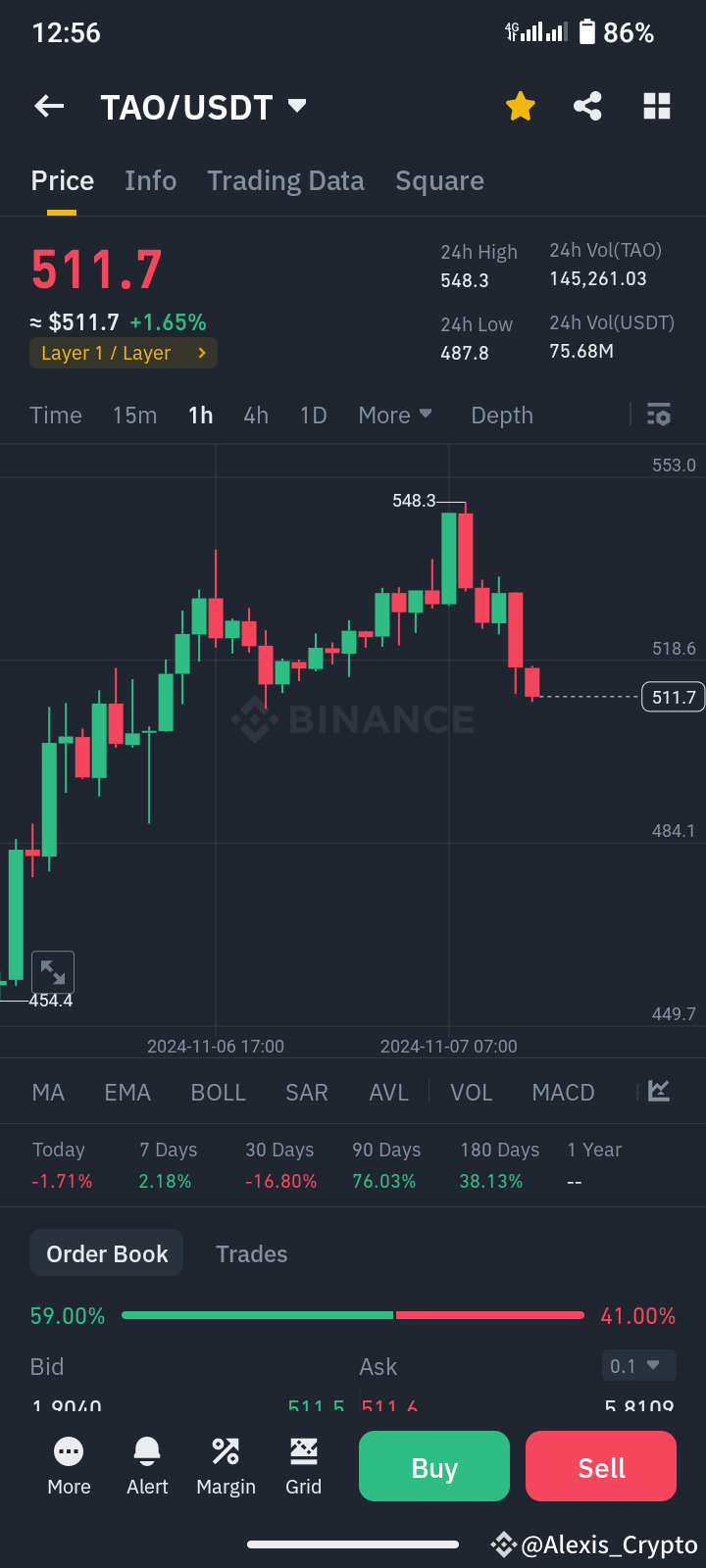706x1568 pixels.
Task: Open the 0.1 price precision dropdown
Action: (638, 1365)
